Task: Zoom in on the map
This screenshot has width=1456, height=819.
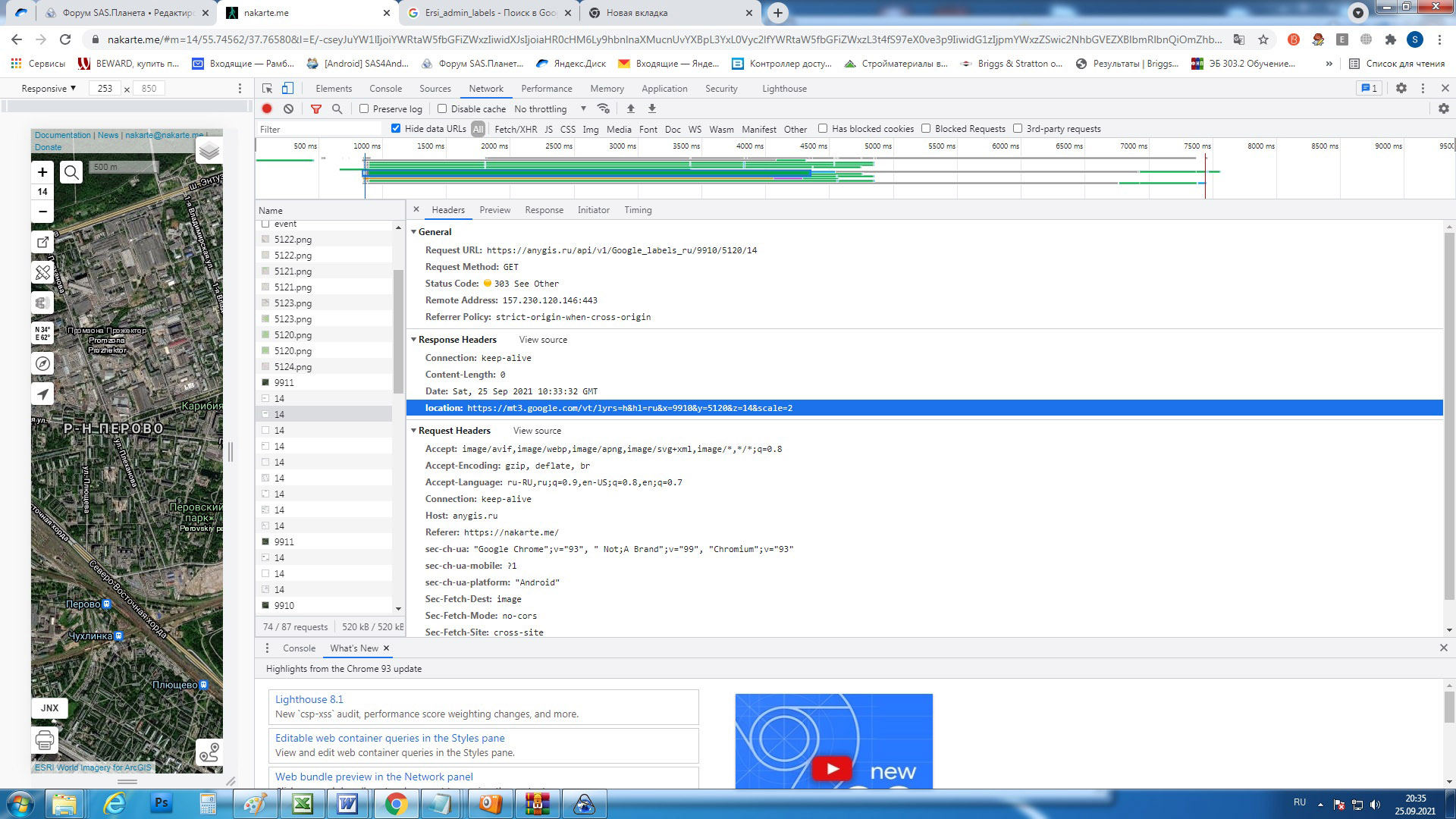Action: point(42,172)
